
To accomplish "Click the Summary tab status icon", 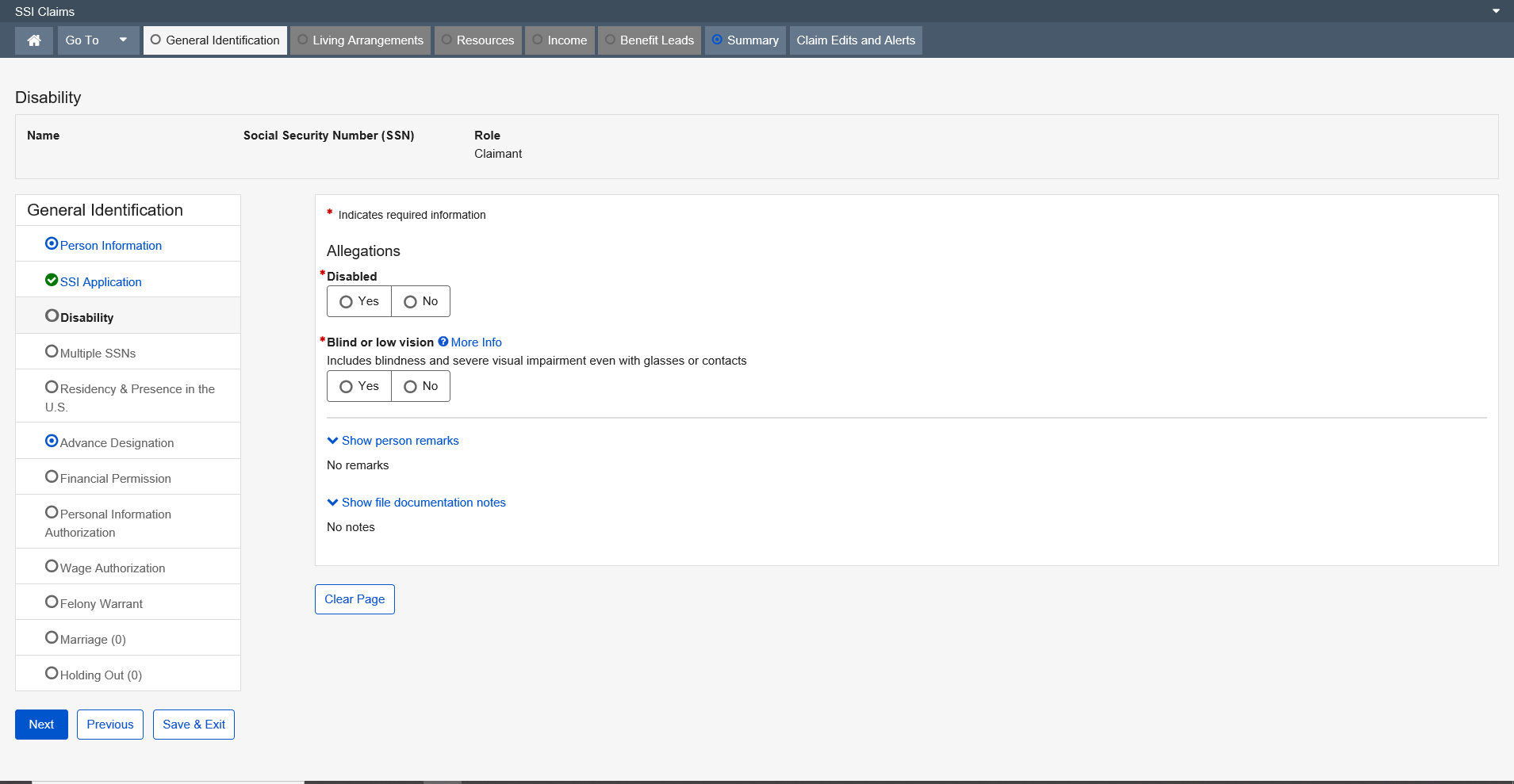I will coord(717,40).
